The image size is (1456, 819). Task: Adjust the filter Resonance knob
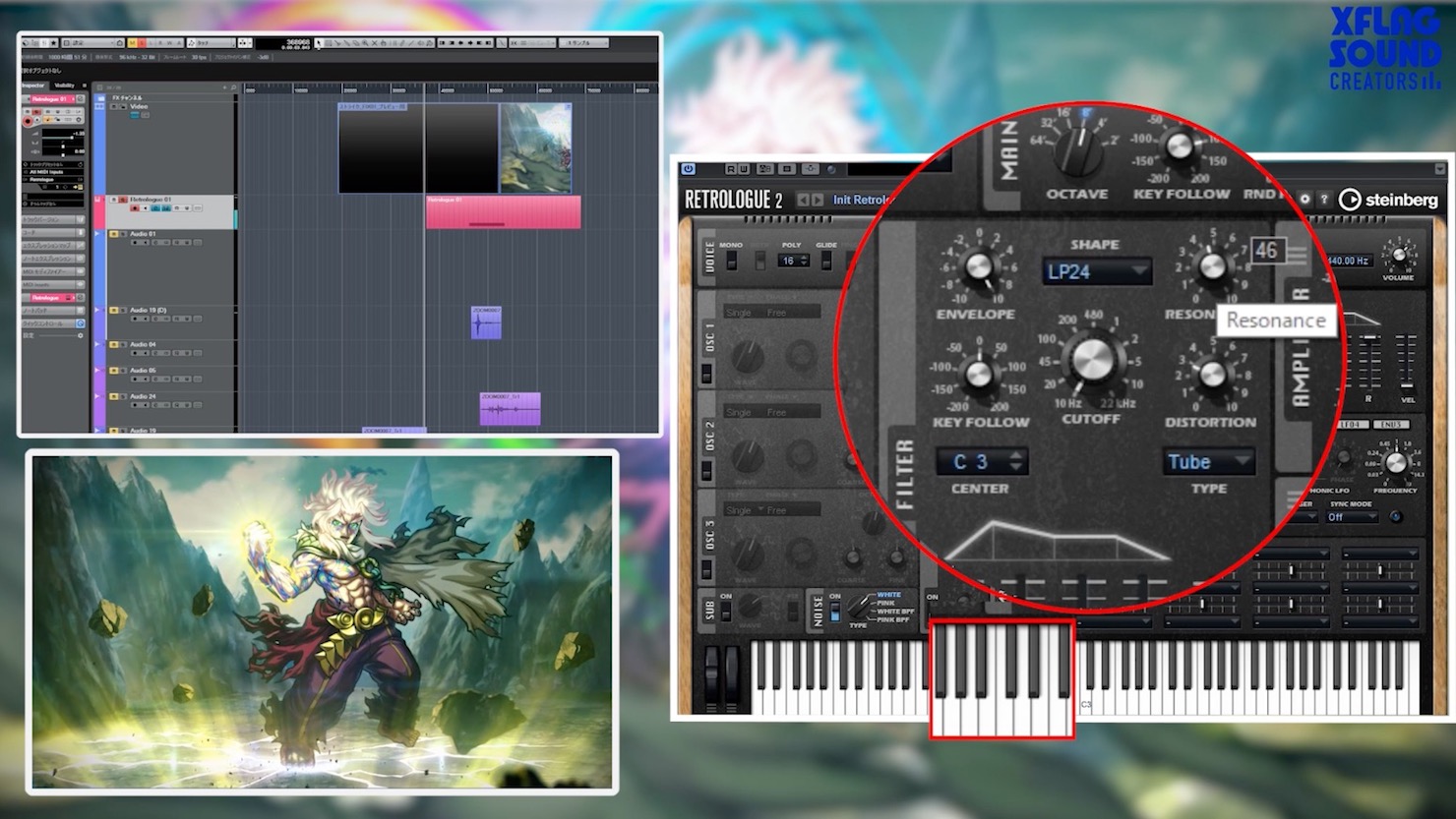1211,266
